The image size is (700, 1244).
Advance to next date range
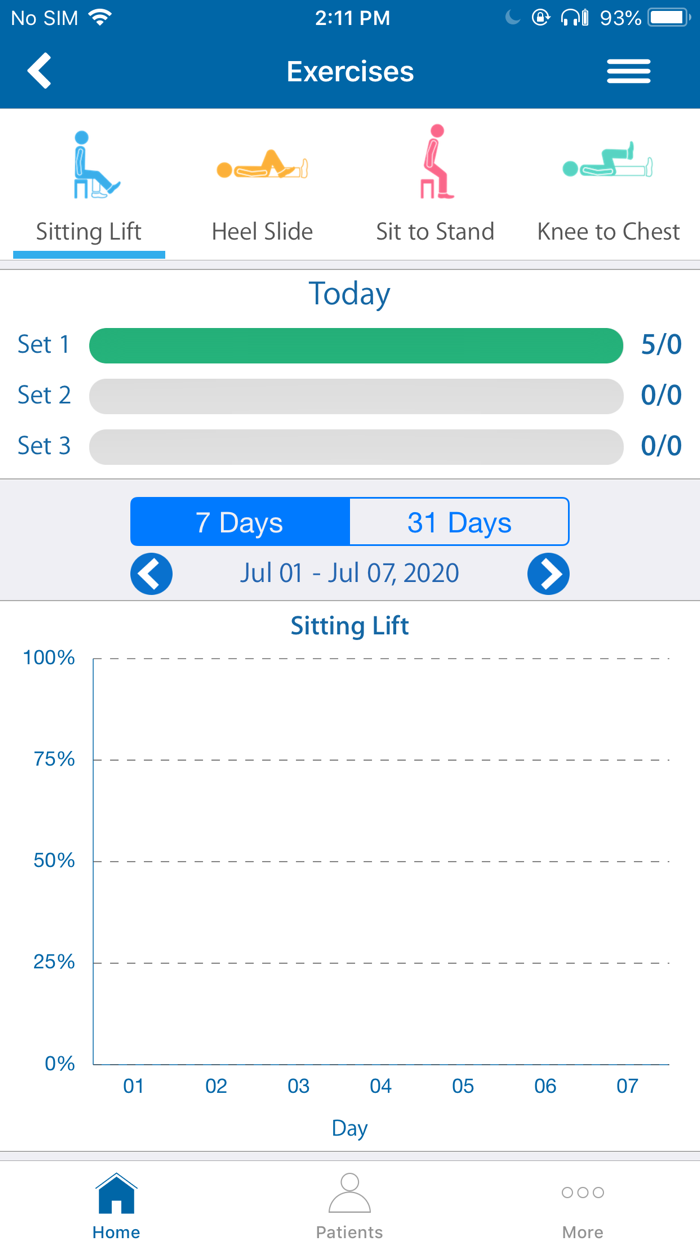point(548,574)
